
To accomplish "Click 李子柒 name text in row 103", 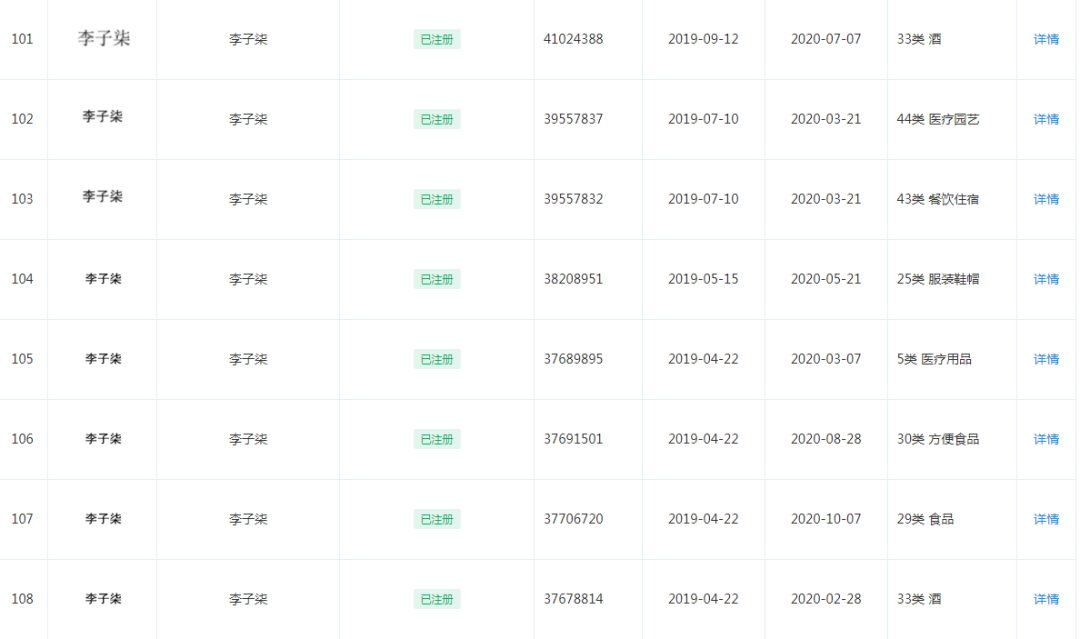I will click(248, 199).
